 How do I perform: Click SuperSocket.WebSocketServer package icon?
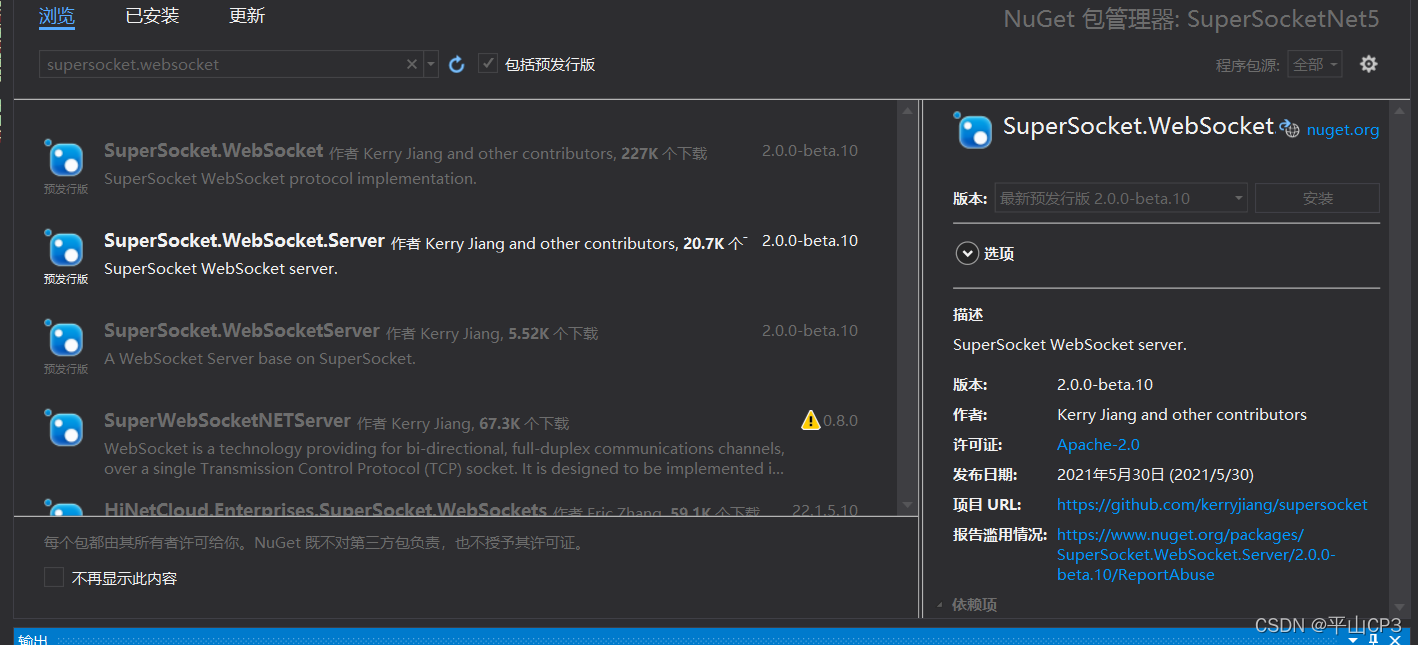pos(66,338)
